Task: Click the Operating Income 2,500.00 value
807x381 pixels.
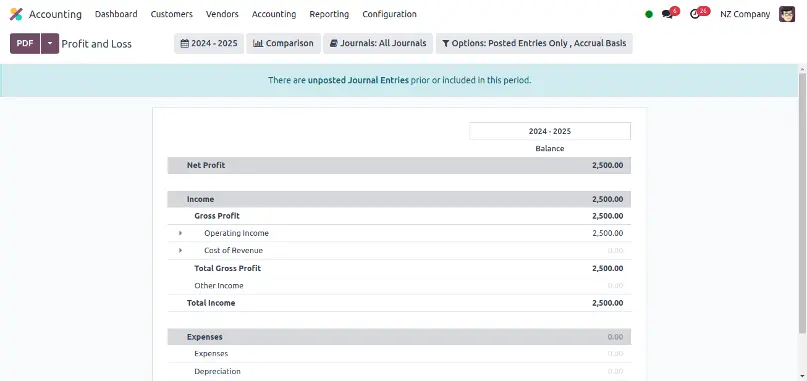Action: click(x=607, y=233)
